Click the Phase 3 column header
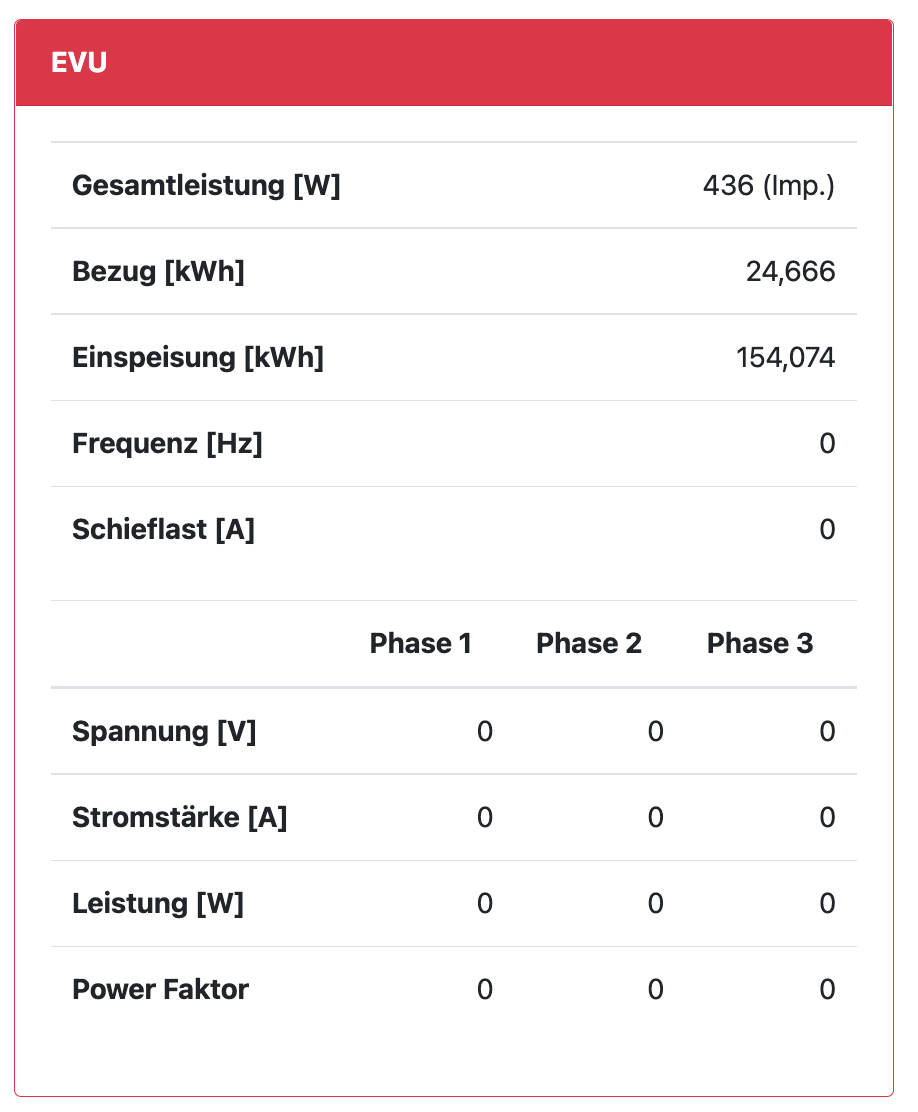 coord(760,644)
